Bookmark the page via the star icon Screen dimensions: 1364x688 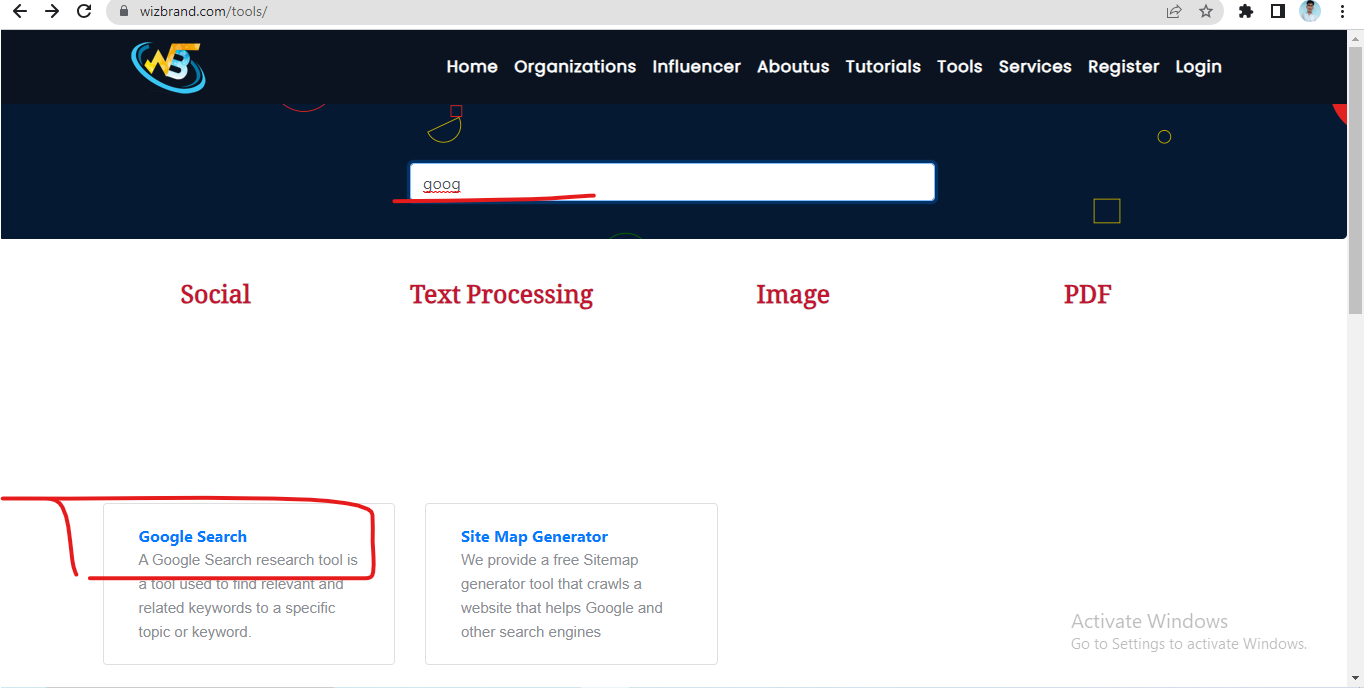[x=1205, y=11]
